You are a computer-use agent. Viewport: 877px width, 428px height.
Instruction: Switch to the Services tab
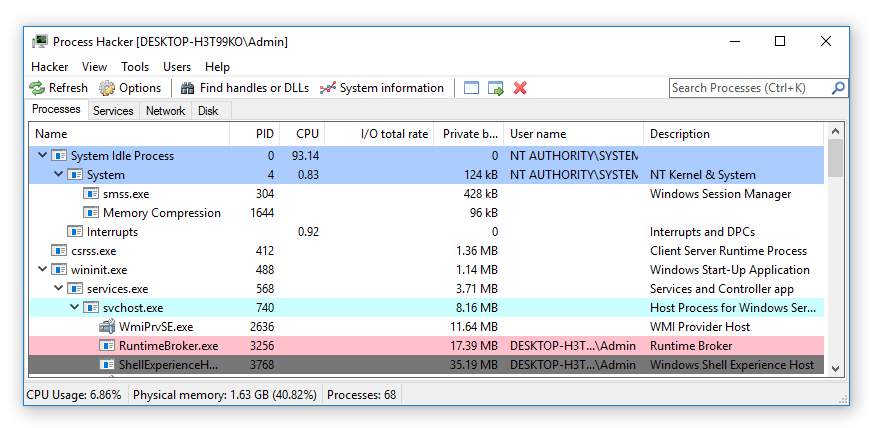(x=113, y=111)
